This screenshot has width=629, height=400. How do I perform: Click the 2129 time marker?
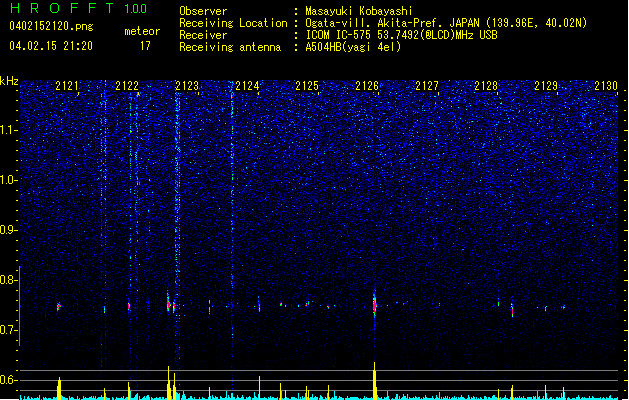546,86
